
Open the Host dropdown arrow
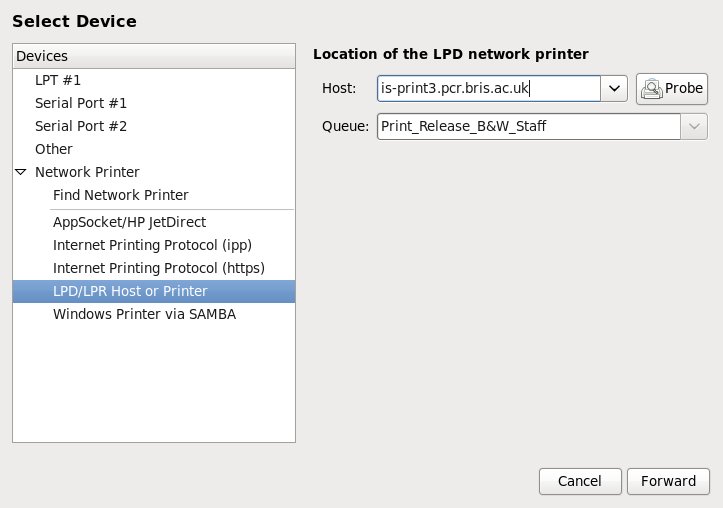coord(614,89)
